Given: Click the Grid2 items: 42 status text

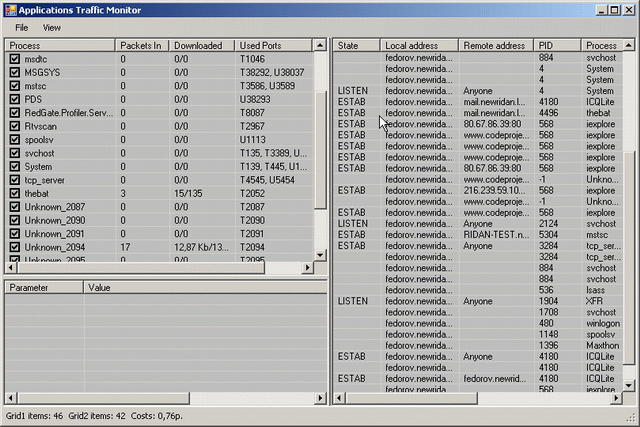Looking at the screenshot, I should pos(97,416).
